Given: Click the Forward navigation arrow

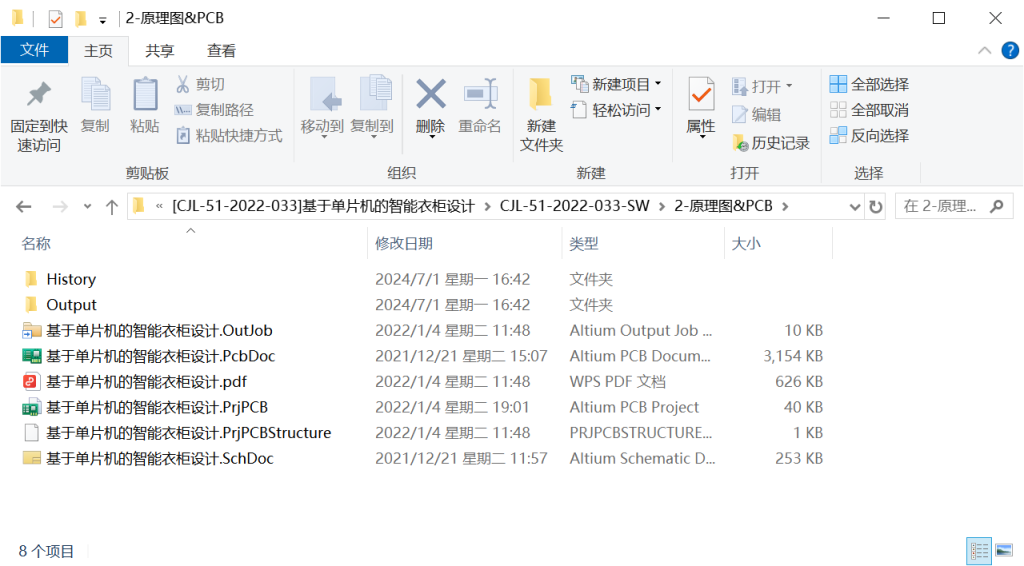Looking at the screenshot, I should 60,207.
